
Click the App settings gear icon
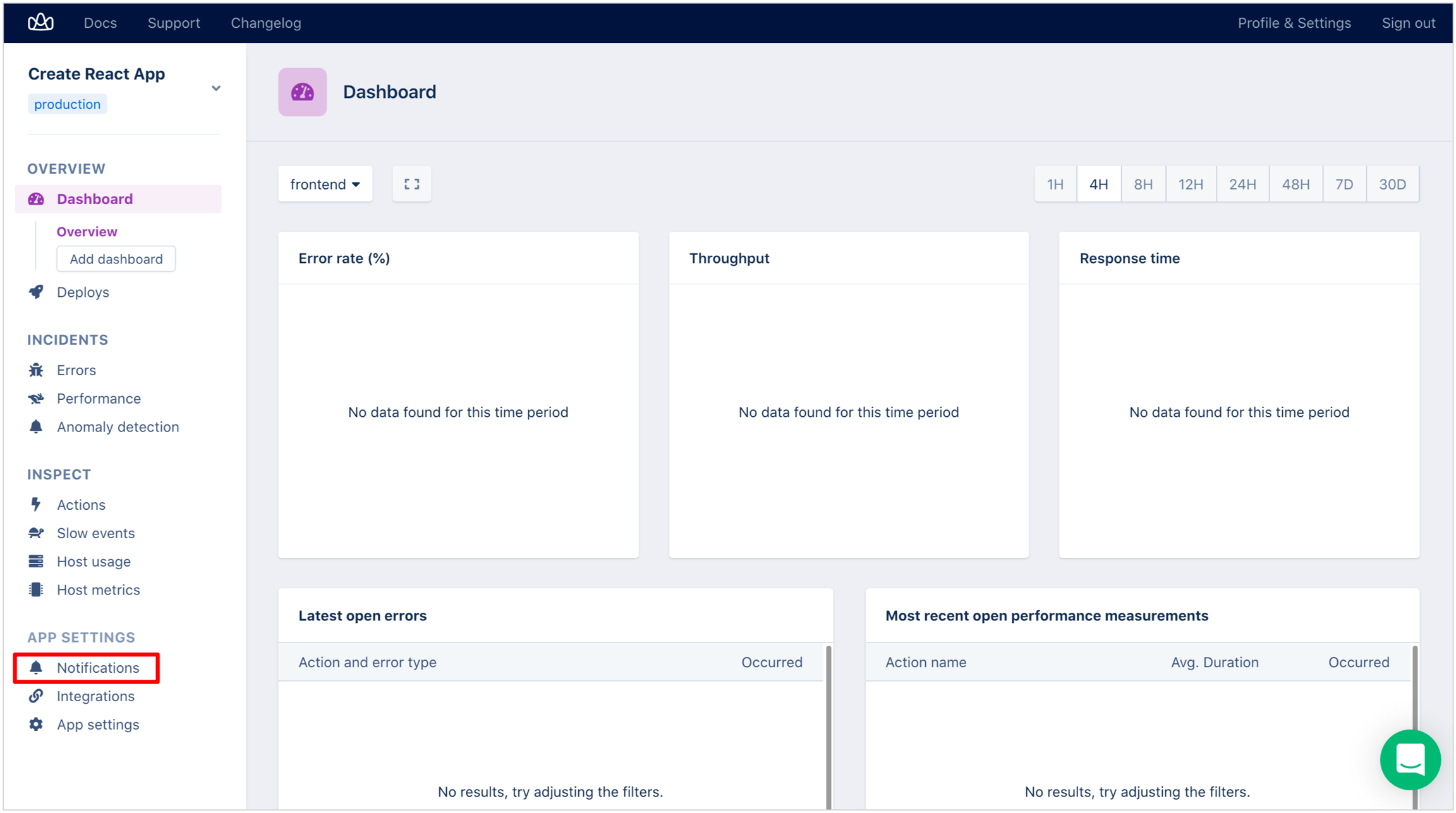(x=36, y=725)
